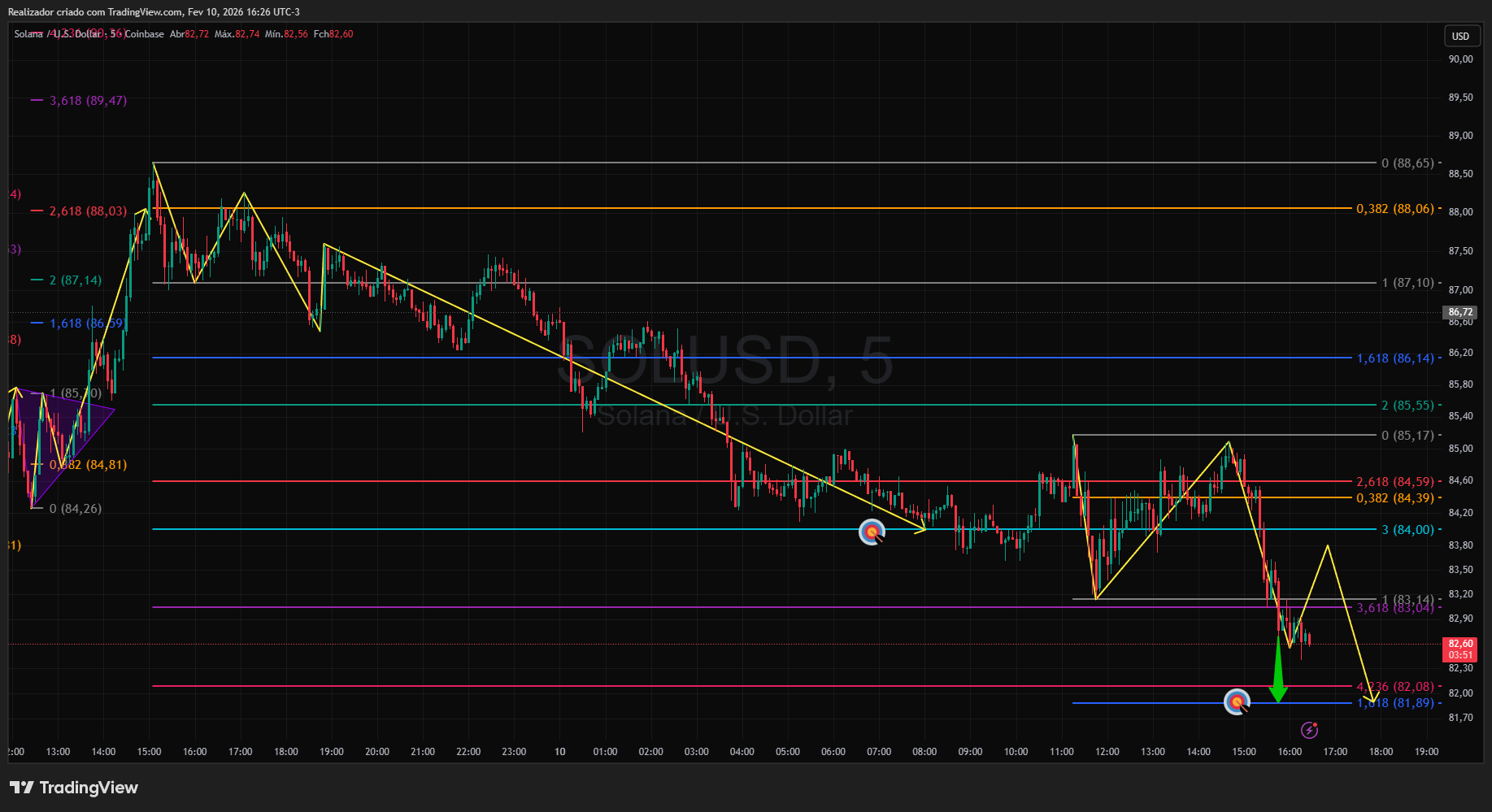Click the date label 10 on time axis
Image resolution: width=1492 pixels, height=812 pixels.
click(560, 752)
